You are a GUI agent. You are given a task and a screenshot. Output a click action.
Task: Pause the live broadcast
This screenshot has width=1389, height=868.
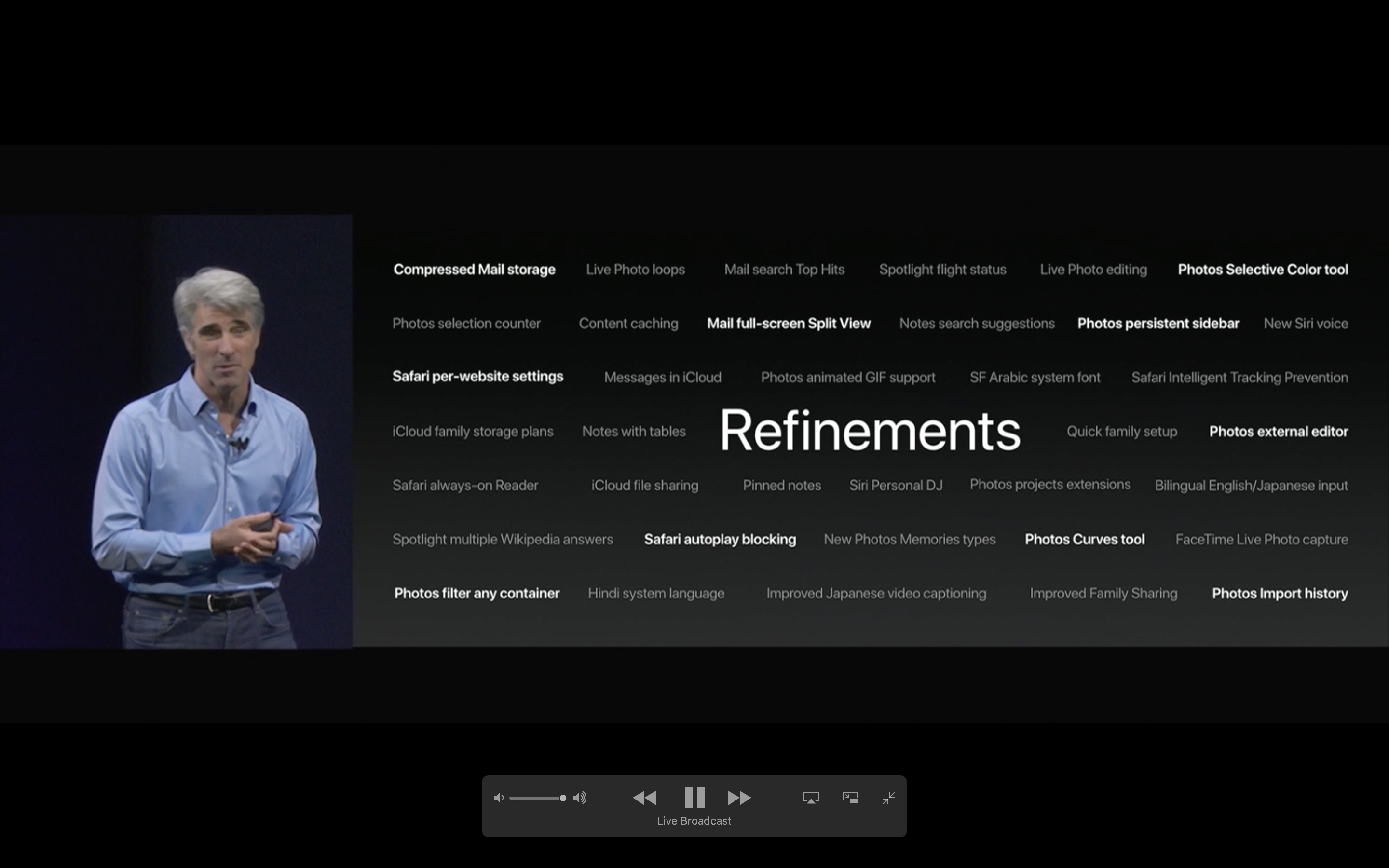694,798
